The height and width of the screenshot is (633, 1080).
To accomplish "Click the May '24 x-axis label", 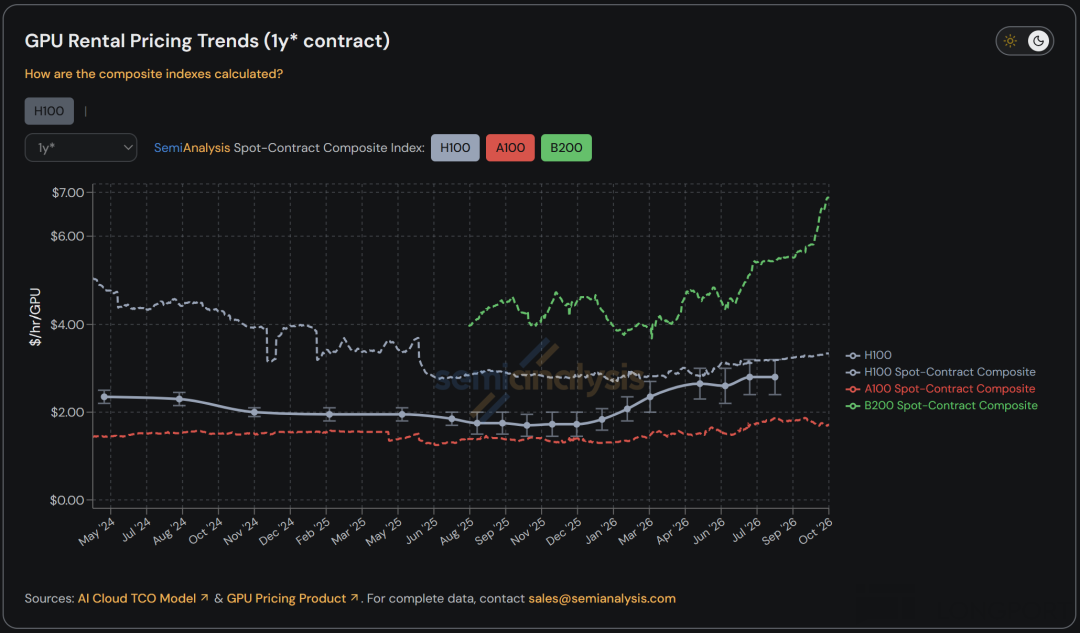I will click(x=97, y=532).
